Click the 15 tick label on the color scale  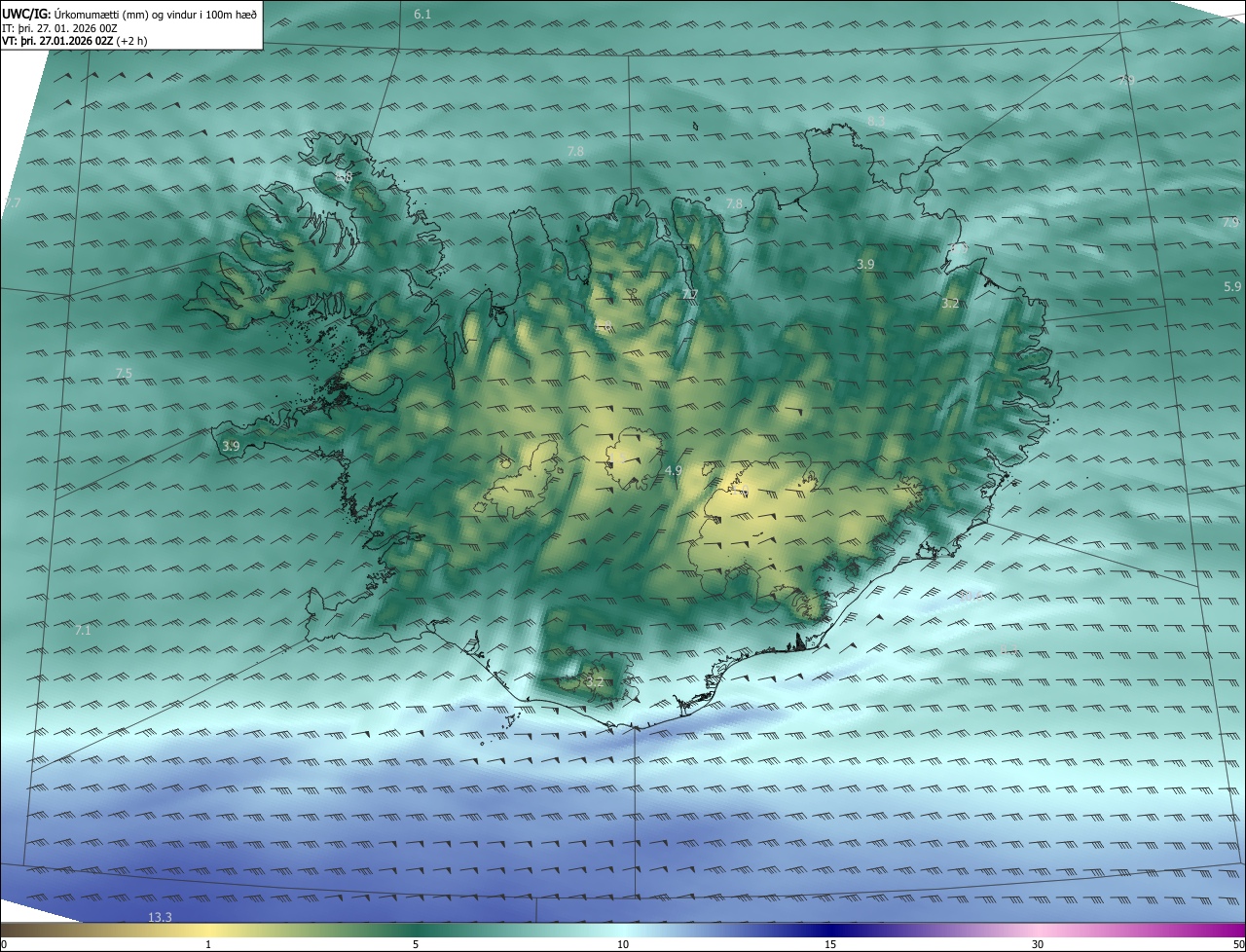coord(830,944)
